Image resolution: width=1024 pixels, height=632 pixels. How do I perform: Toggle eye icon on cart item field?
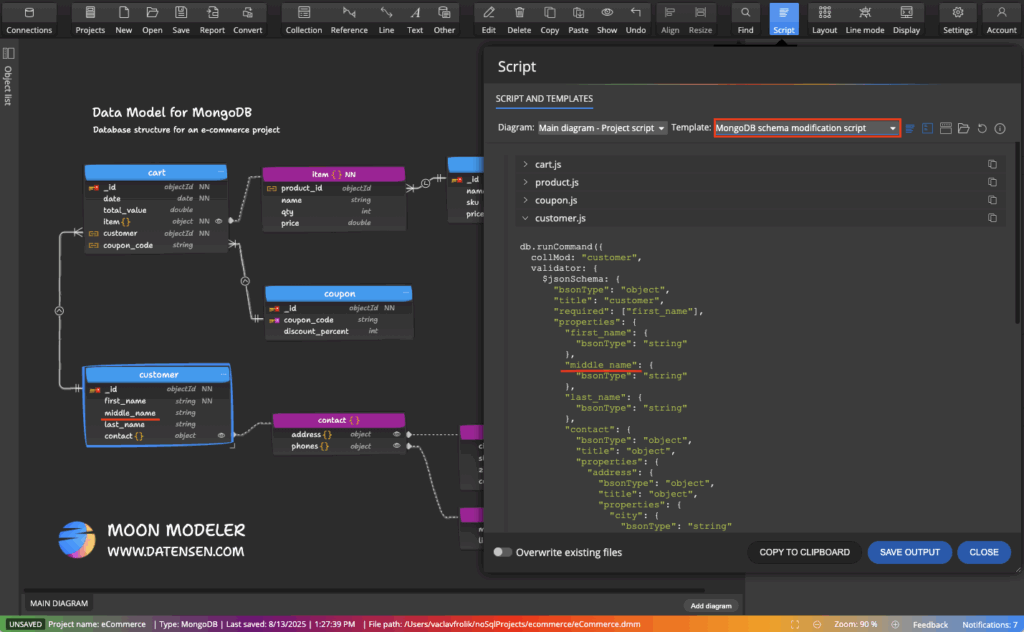click(x=219, y=221)
